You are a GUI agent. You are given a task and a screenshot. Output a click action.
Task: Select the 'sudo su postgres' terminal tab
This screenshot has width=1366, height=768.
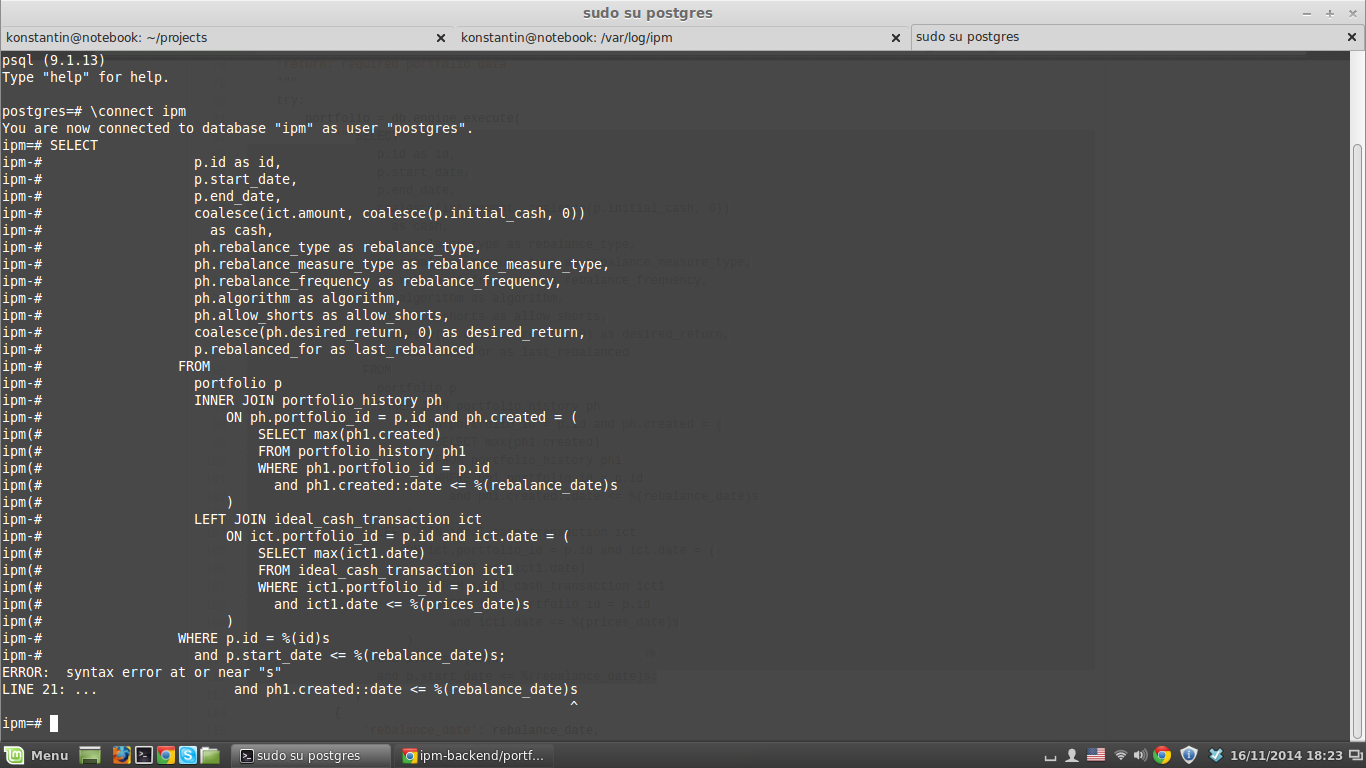click(1136, 37)
